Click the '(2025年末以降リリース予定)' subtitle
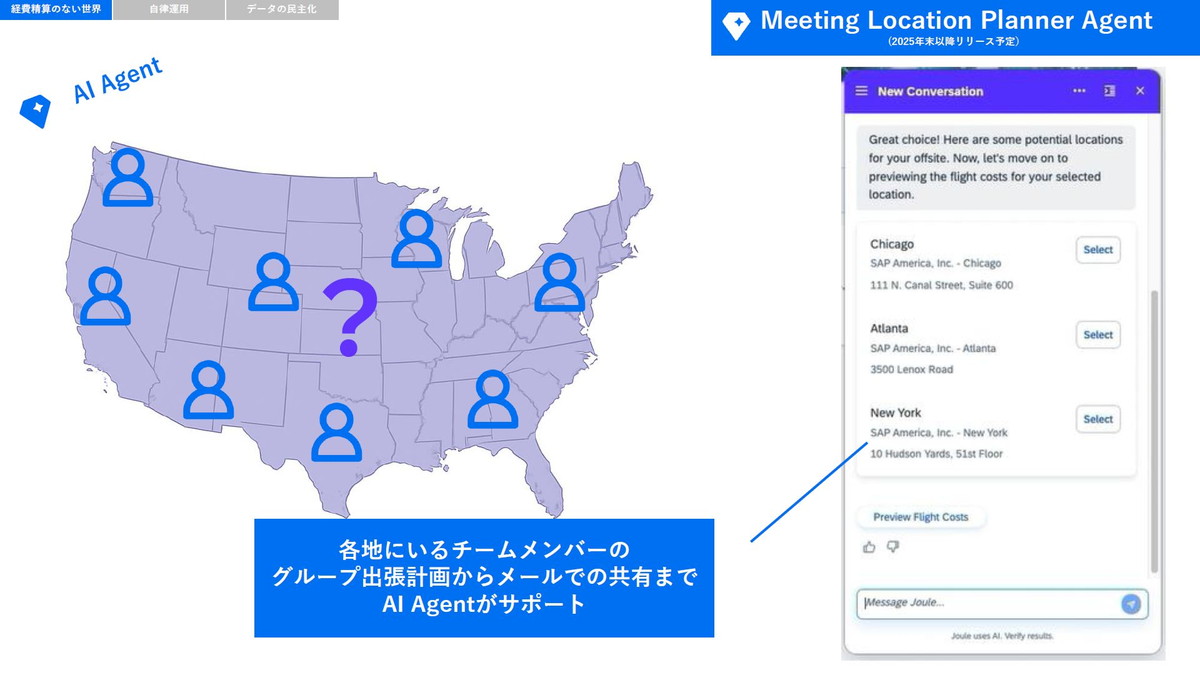 pos(953,42)
